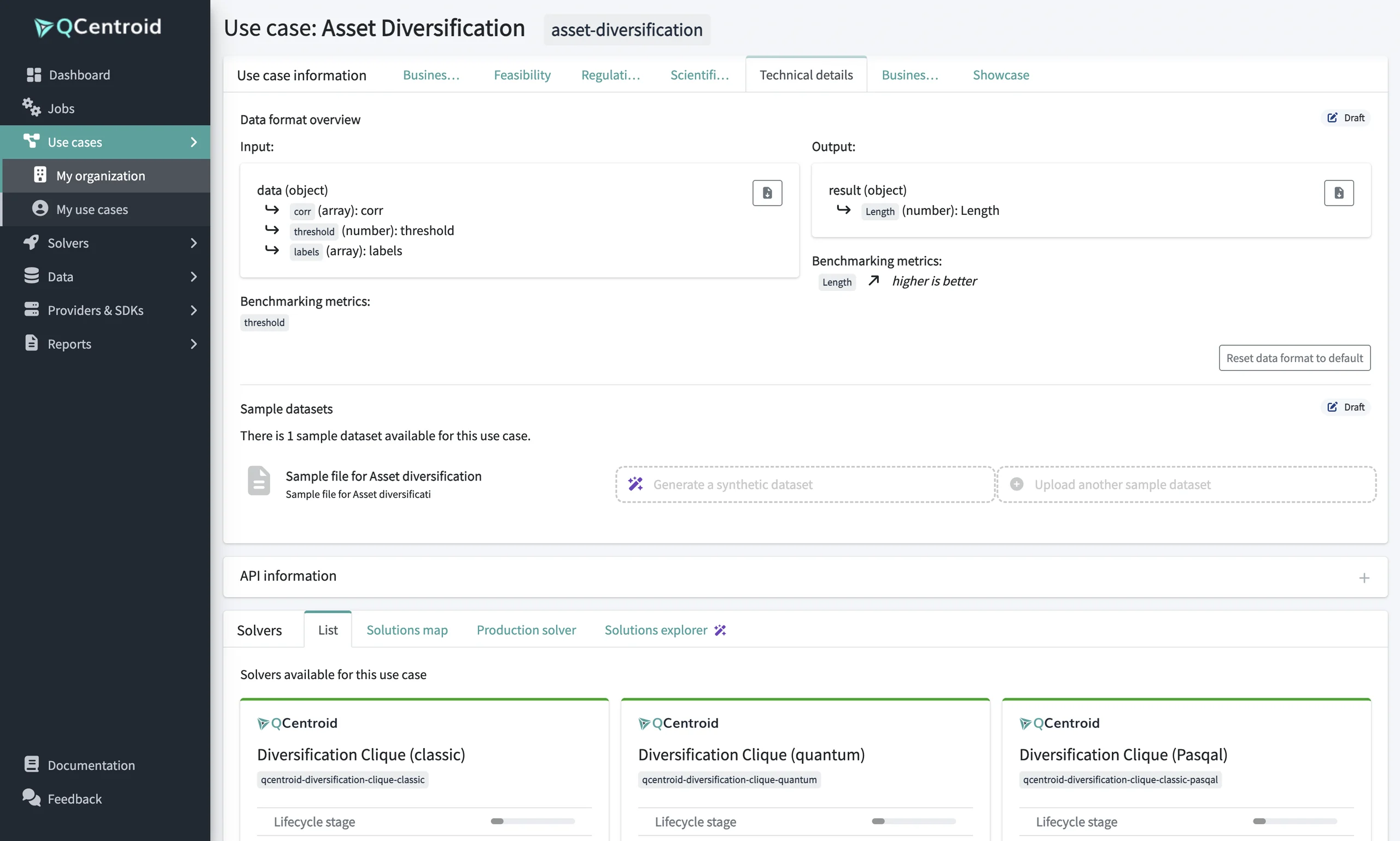This screenshot has height=841, width=1400.
Task: Click the Jobs gears icon
Action: (x=31, y=107)
